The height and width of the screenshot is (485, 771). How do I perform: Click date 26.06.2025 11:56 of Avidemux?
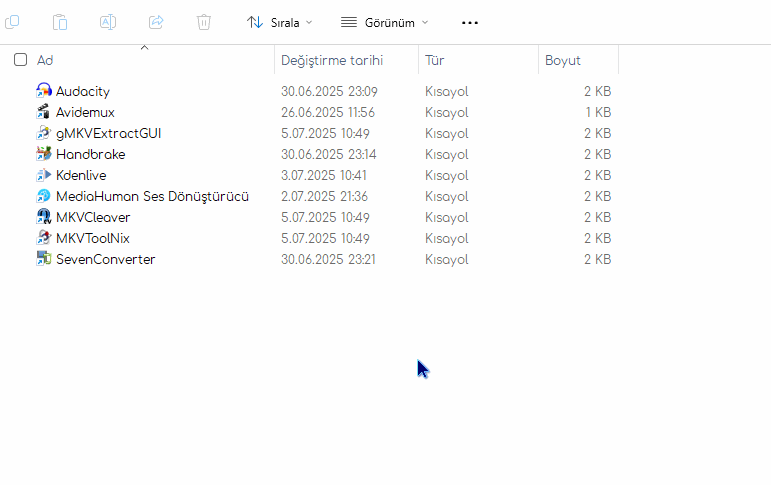coord(327,112)
